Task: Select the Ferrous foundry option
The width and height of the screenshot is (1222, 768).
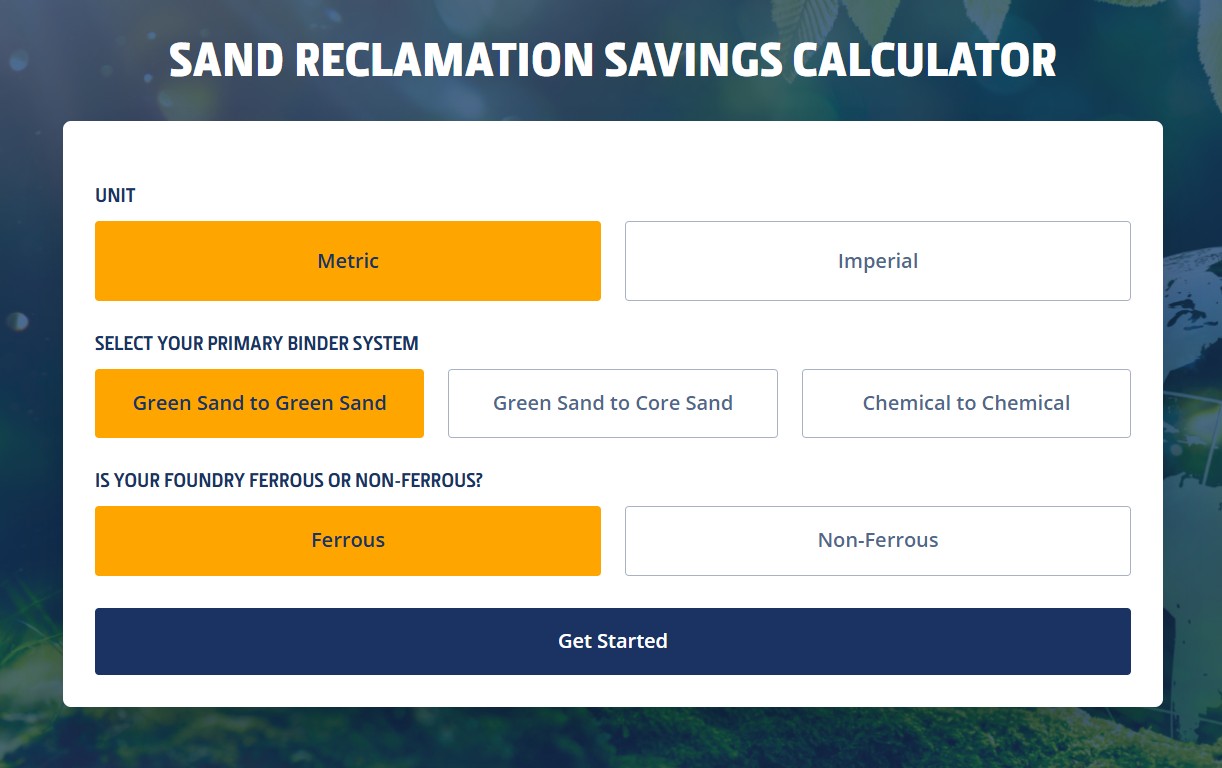Action: click(348, 540)
